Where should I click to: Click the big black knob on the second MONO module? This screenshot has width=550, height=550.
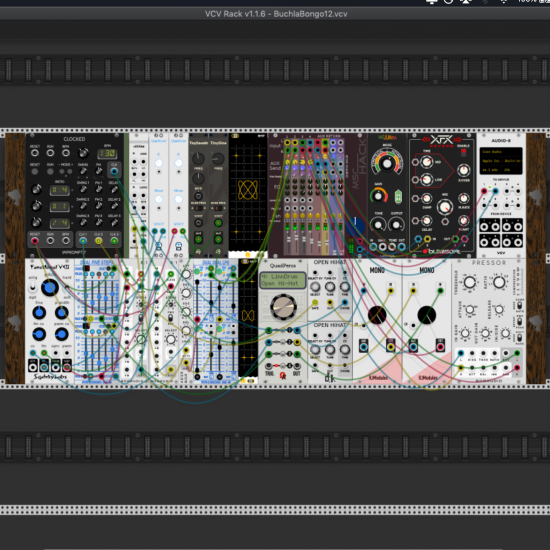[x=427, y=315]
